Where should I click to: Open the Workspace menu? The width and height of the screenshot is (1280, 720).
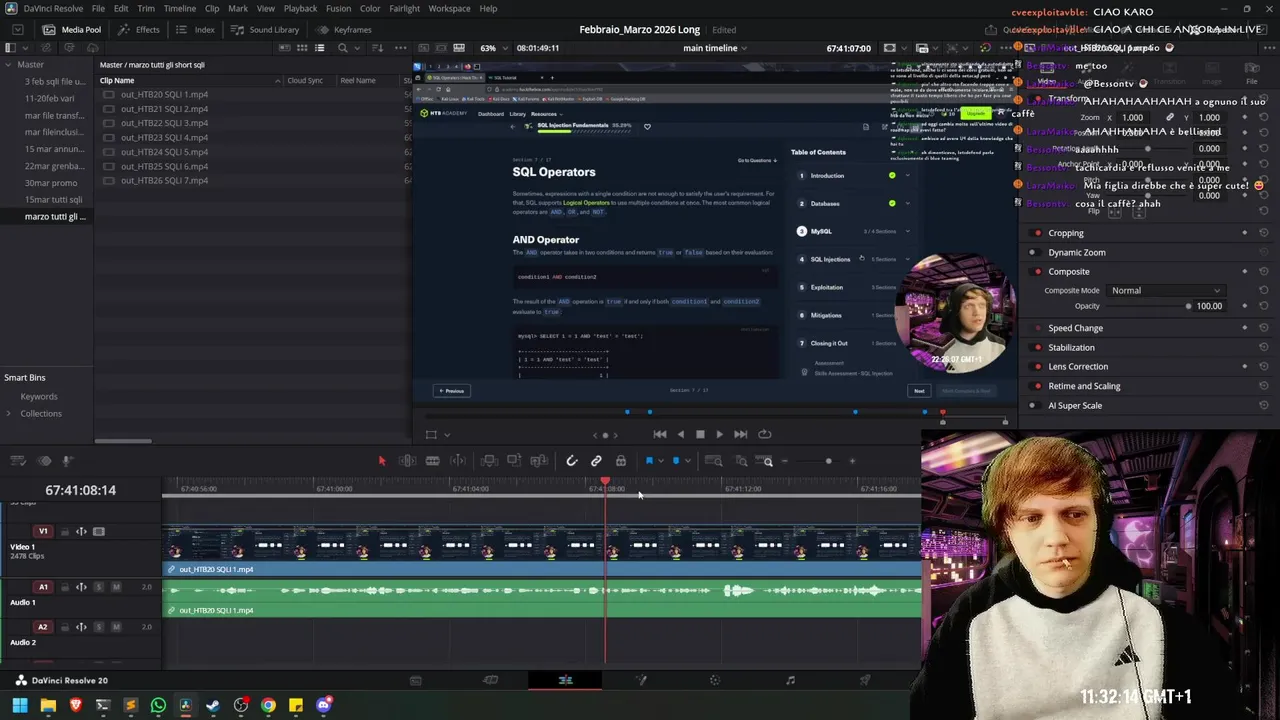coord(449,8)
